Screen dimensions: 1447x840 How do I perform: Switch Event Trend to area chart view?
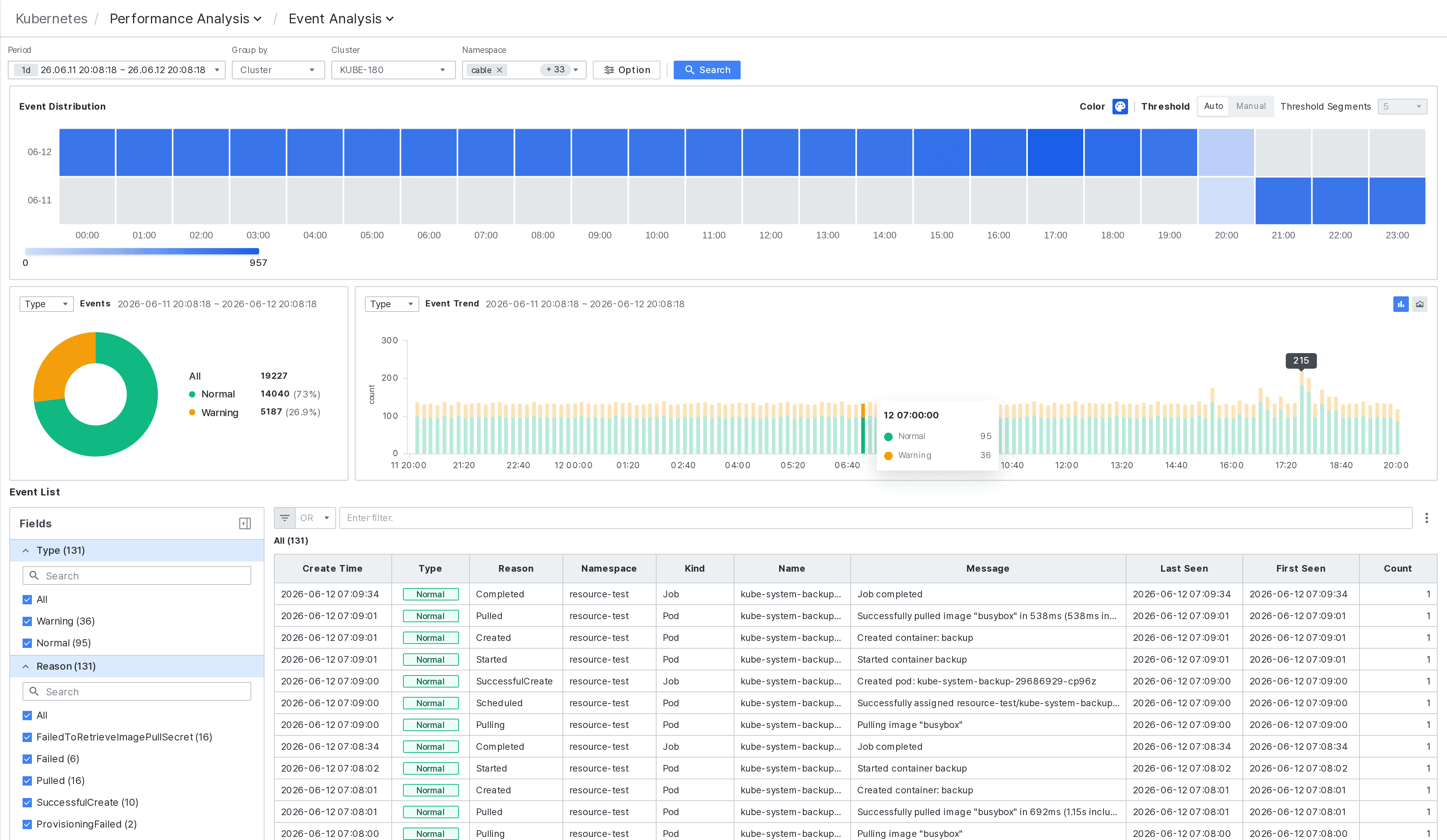[x=1419, y=304]
